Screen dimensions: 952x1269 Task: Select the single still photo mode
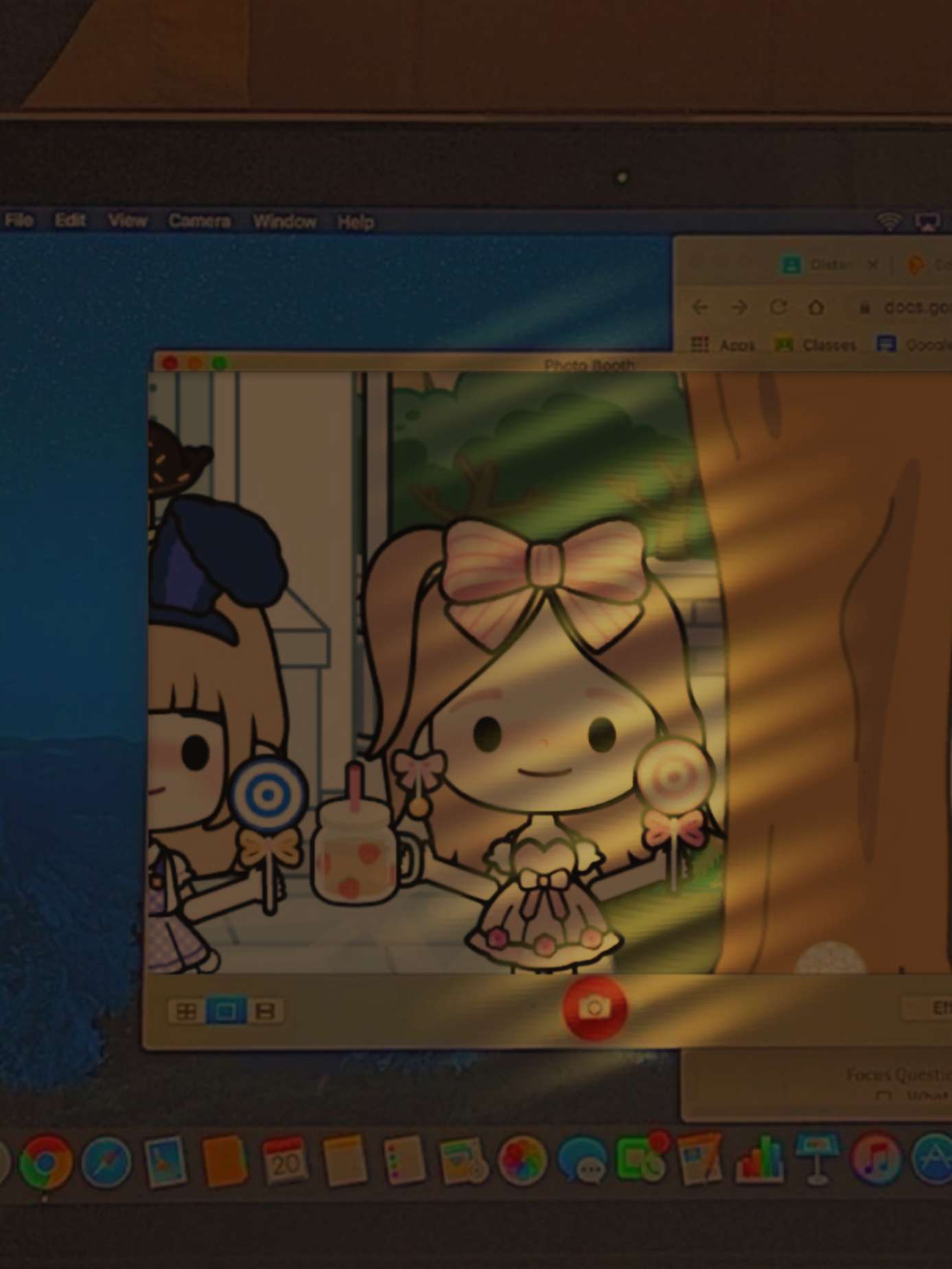[x=226, y=1011]
